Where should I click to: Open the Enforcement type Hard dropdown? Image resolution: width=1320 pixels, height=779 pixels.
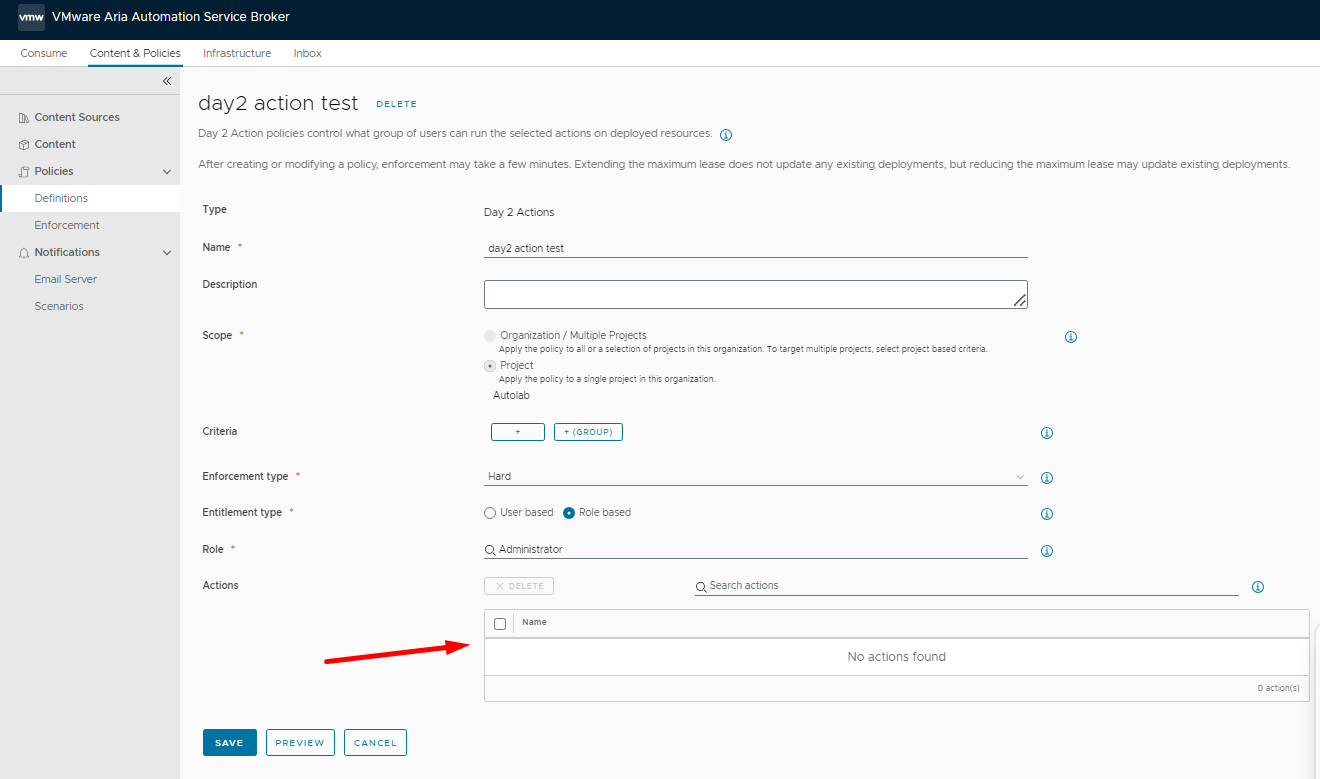coord(756,477)
